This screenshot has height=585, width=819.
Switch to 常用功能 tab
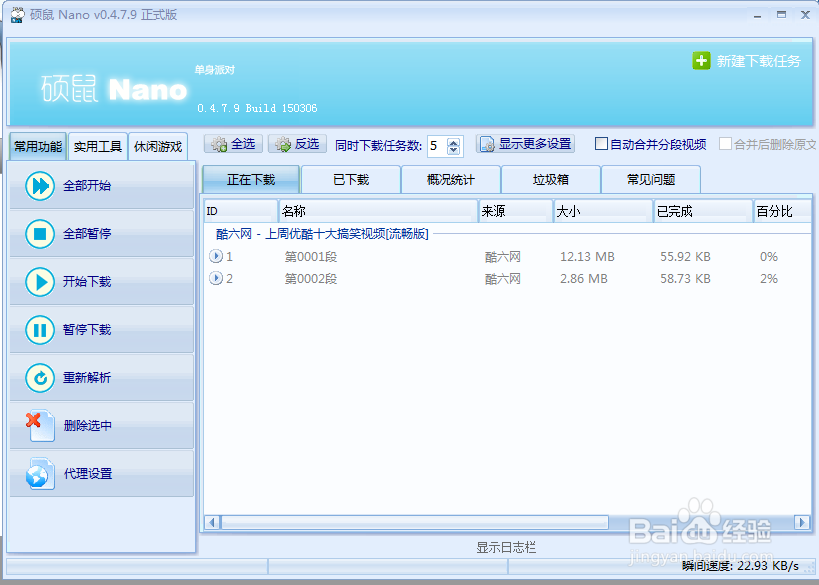coord(38,146)
